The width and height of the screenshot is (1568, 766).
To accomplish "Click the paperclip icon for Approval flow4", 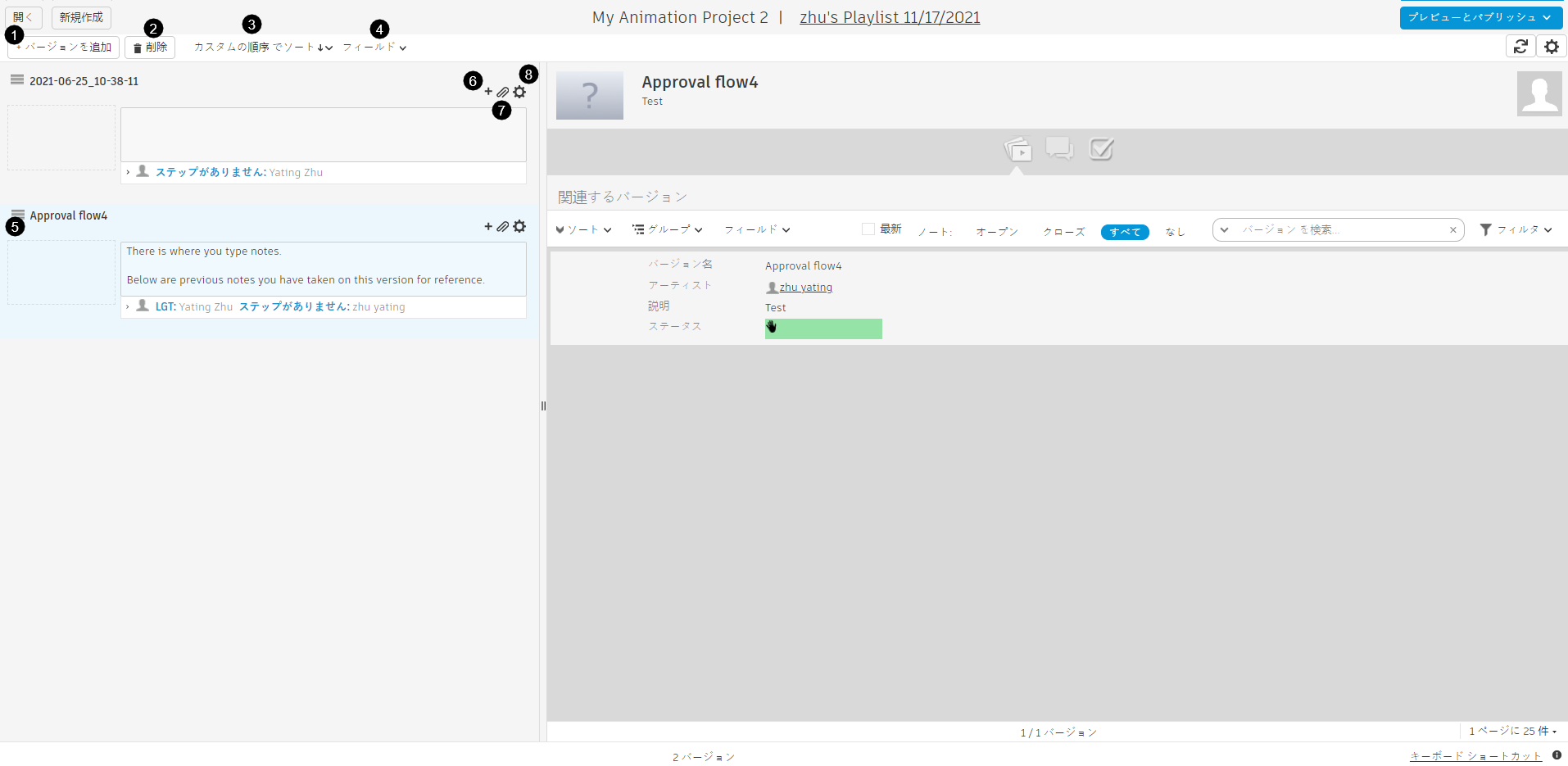I will [x=503, y=226].
